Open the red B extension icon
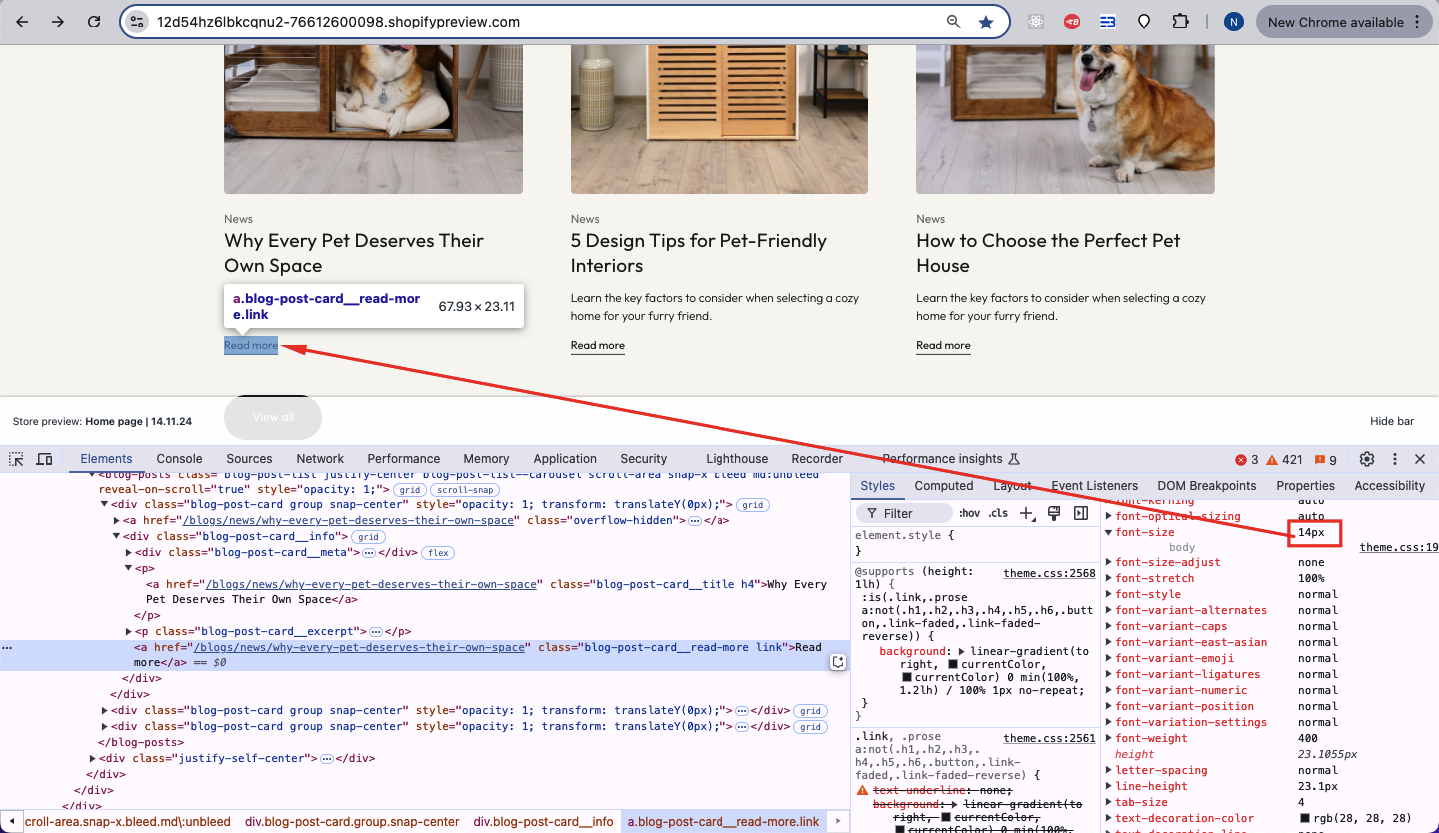Image resolution: width=1439 pixels, height=833 pixels. pos(1072,22)
